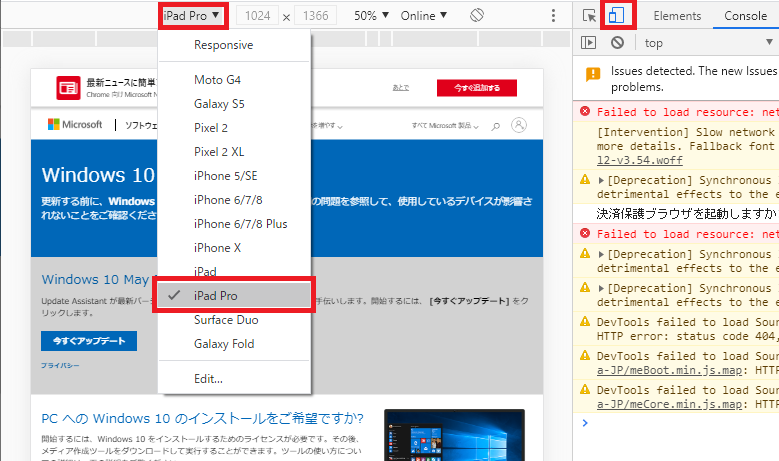Viewport: 779px width, 461px height.
Task: Click the rotate device orientation icon
Action: pos(476,15)
